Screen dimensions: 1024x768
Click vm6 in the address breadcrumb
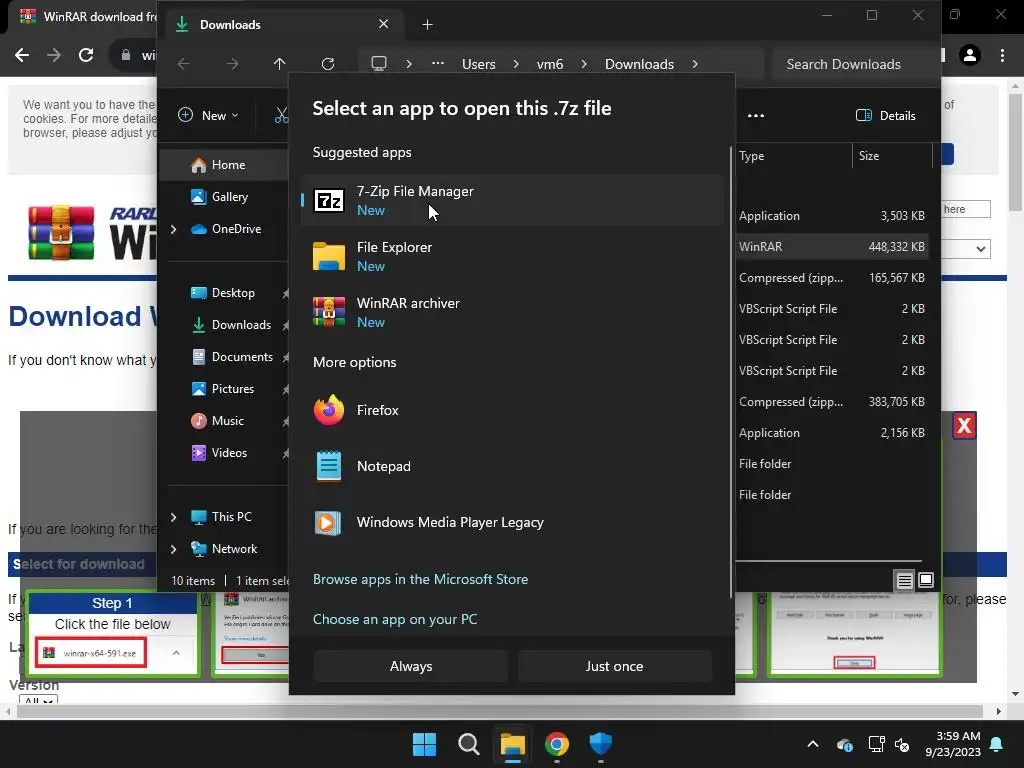pos(550,64)
